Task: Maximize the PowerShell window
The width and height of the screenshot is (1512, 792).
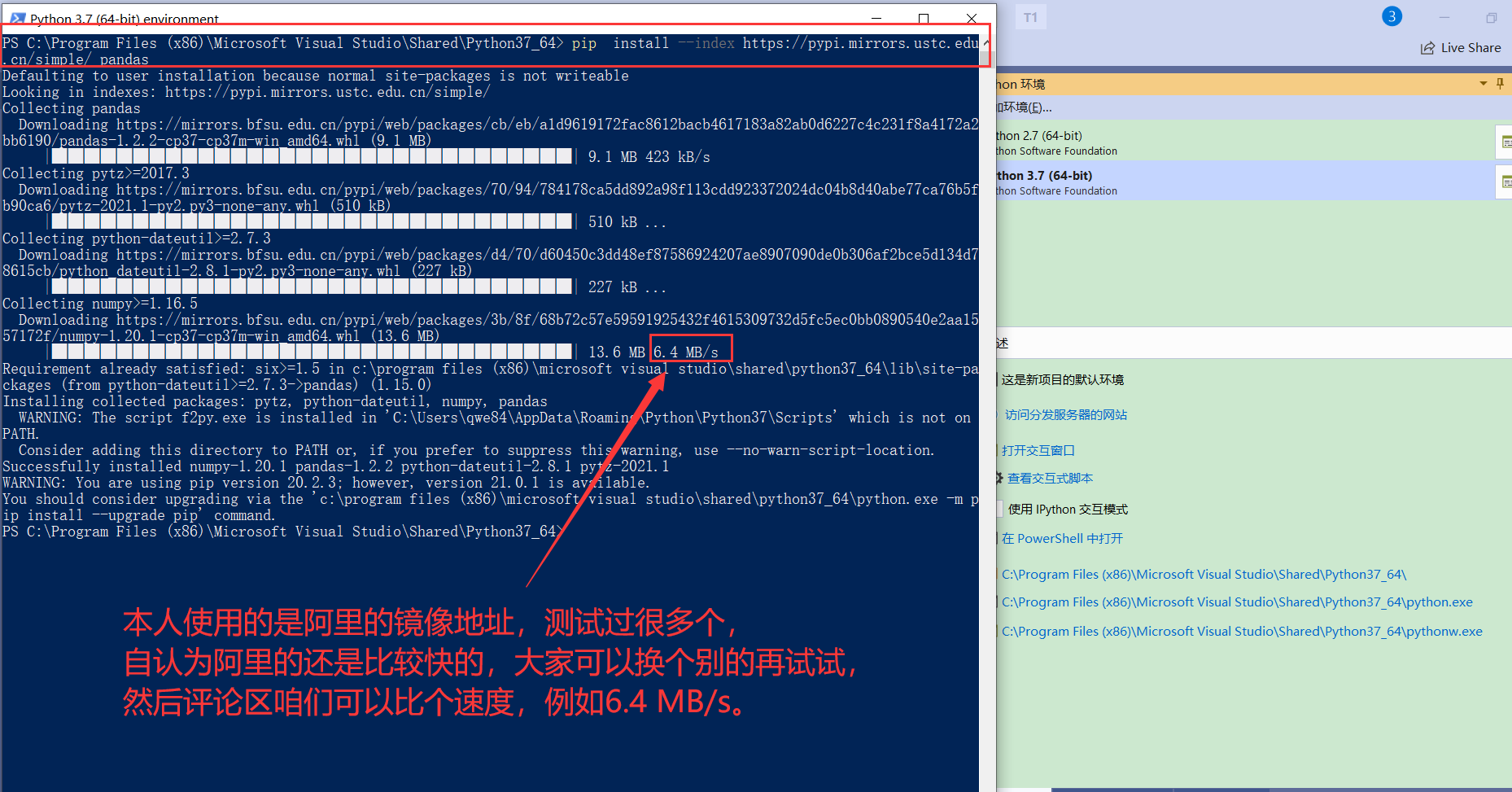Action: pyautogui.click(x=924, y=18)
